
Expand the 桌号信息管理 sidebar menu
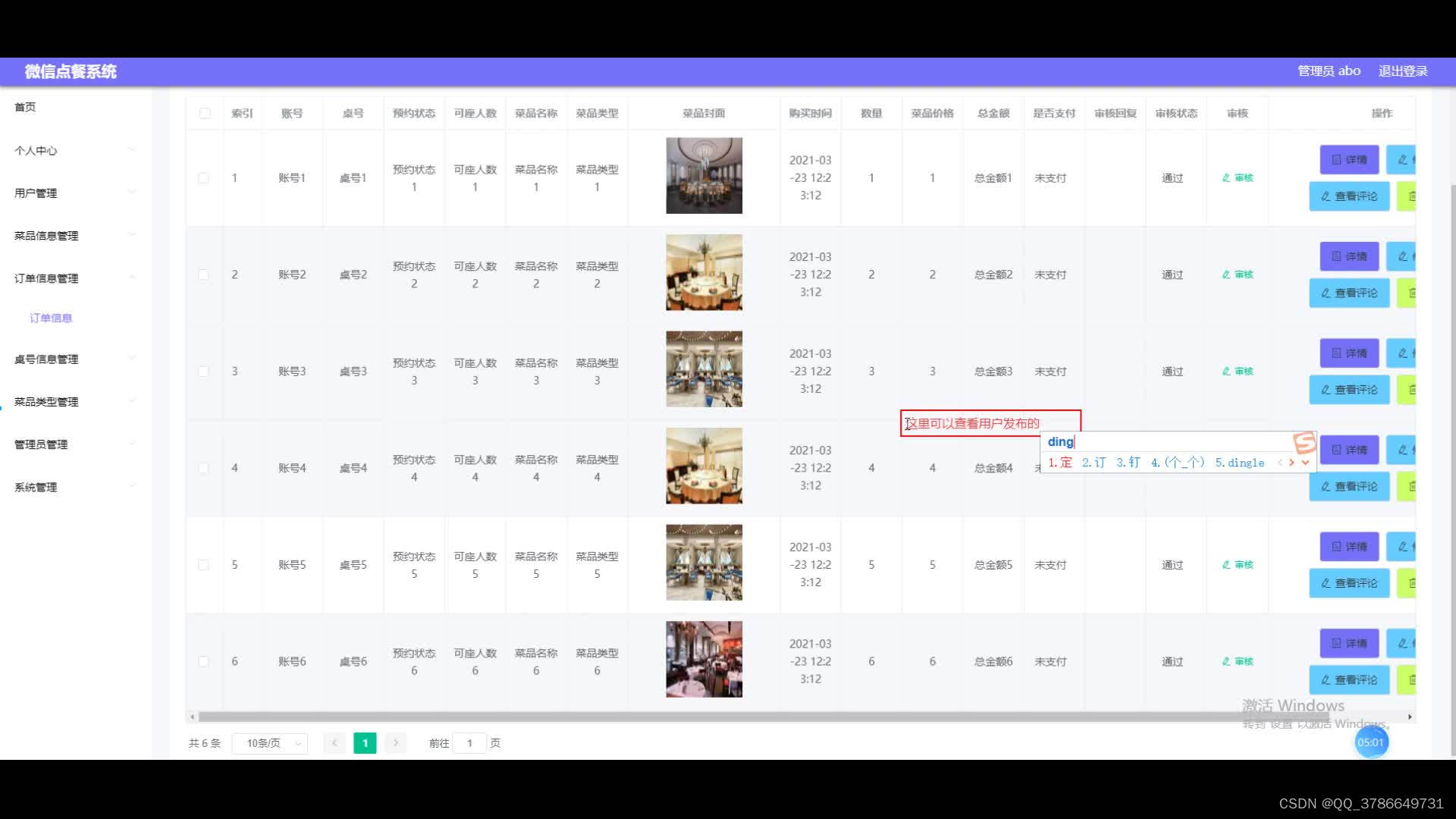tap(76, 359)
